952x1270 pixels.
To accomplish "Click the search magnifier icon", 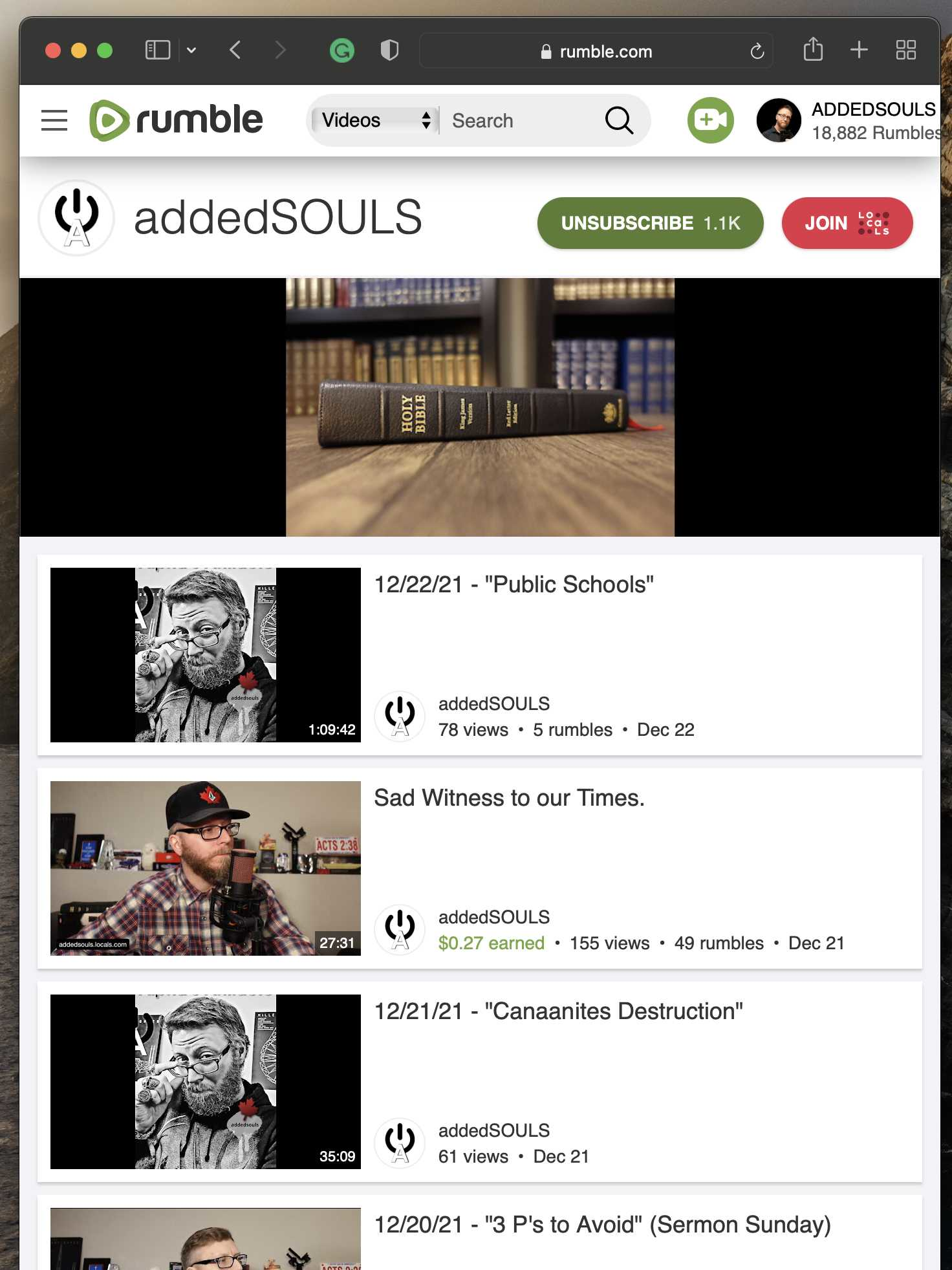I will coord(619,120).
